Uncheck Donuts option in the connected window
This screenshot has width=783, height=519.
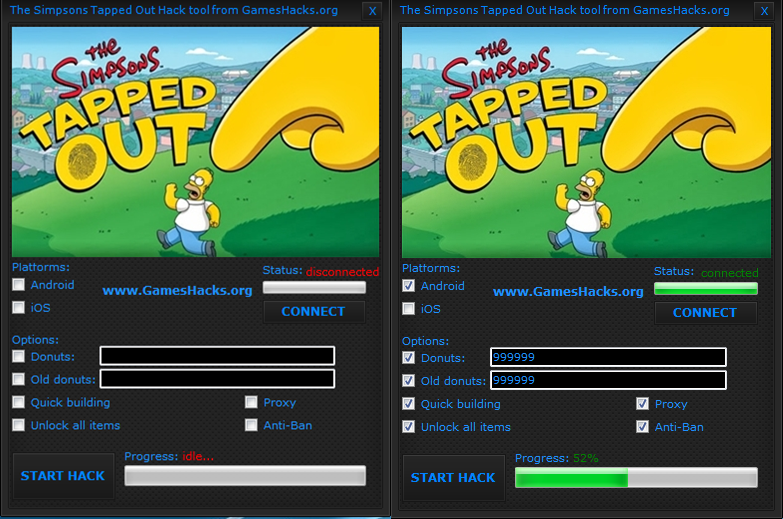tap(408, 358)
